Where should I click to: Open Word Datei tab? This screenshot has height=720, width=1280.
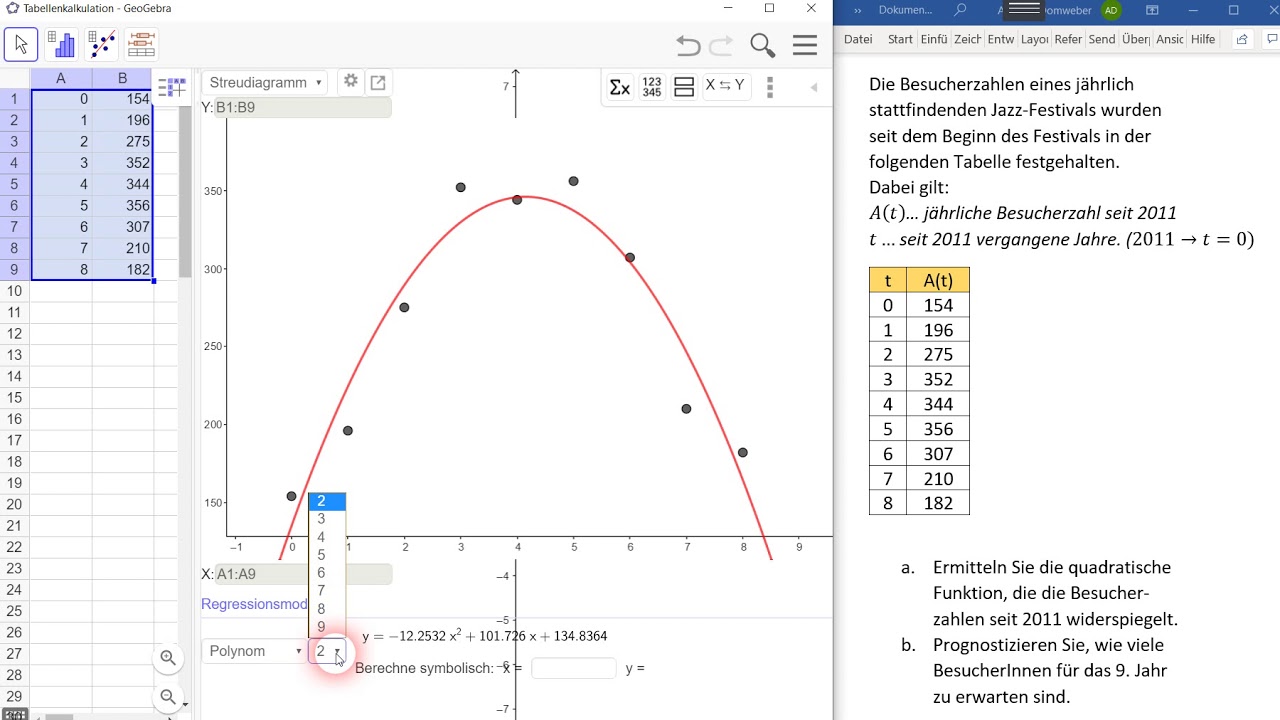click(x=858, y=39)
